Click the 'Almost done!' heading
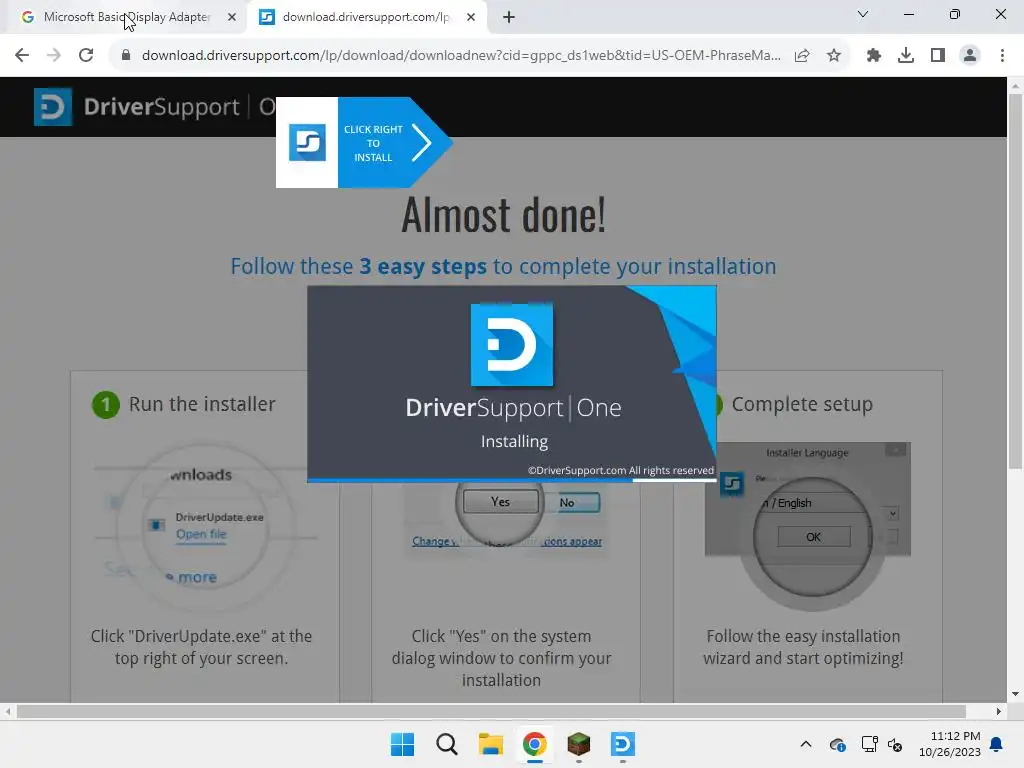The height and width of the screenshot is (768, 1024). click(x=504, y=215)
